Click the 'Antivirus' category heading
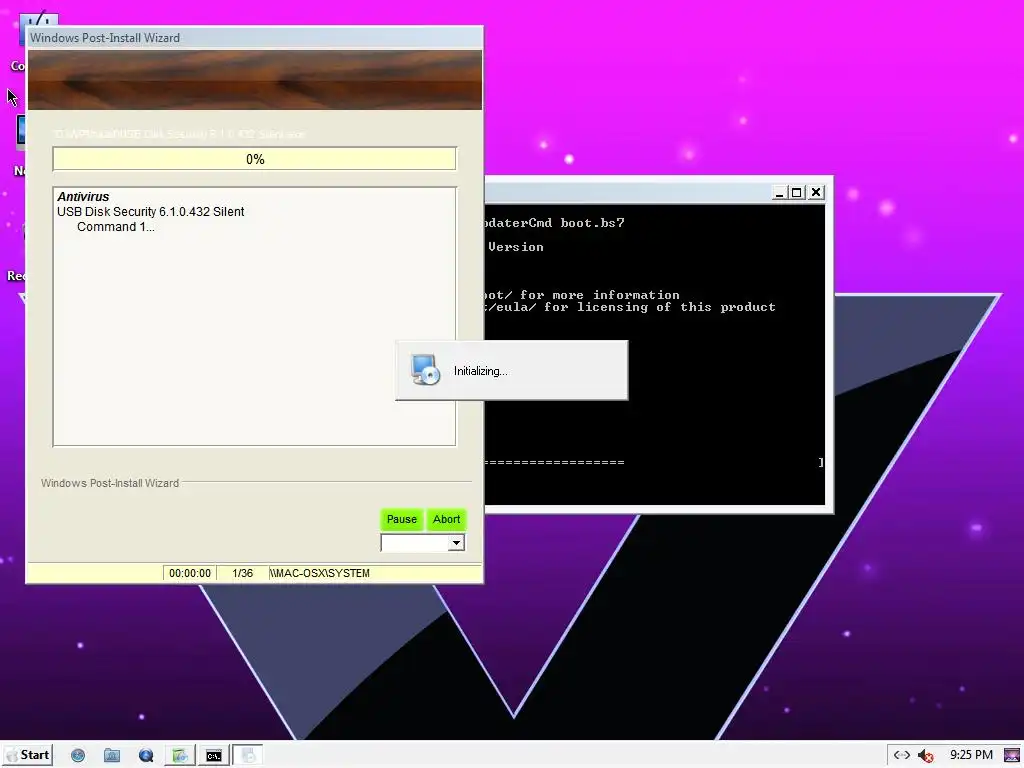The height and width of the screenshot is (768, 1024). 83,197
